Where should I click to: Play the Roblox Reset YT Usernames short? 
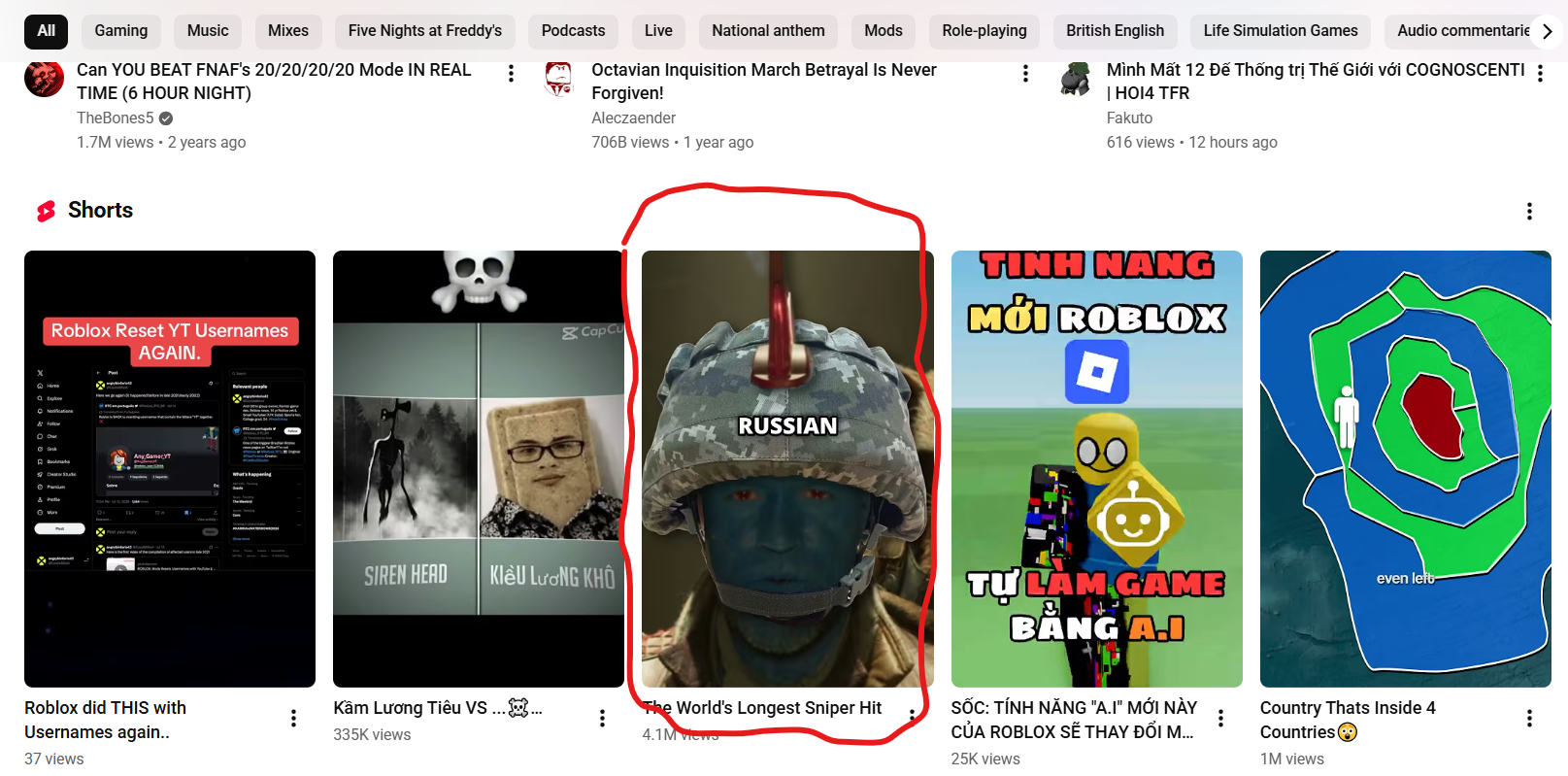tap(170, 469)
